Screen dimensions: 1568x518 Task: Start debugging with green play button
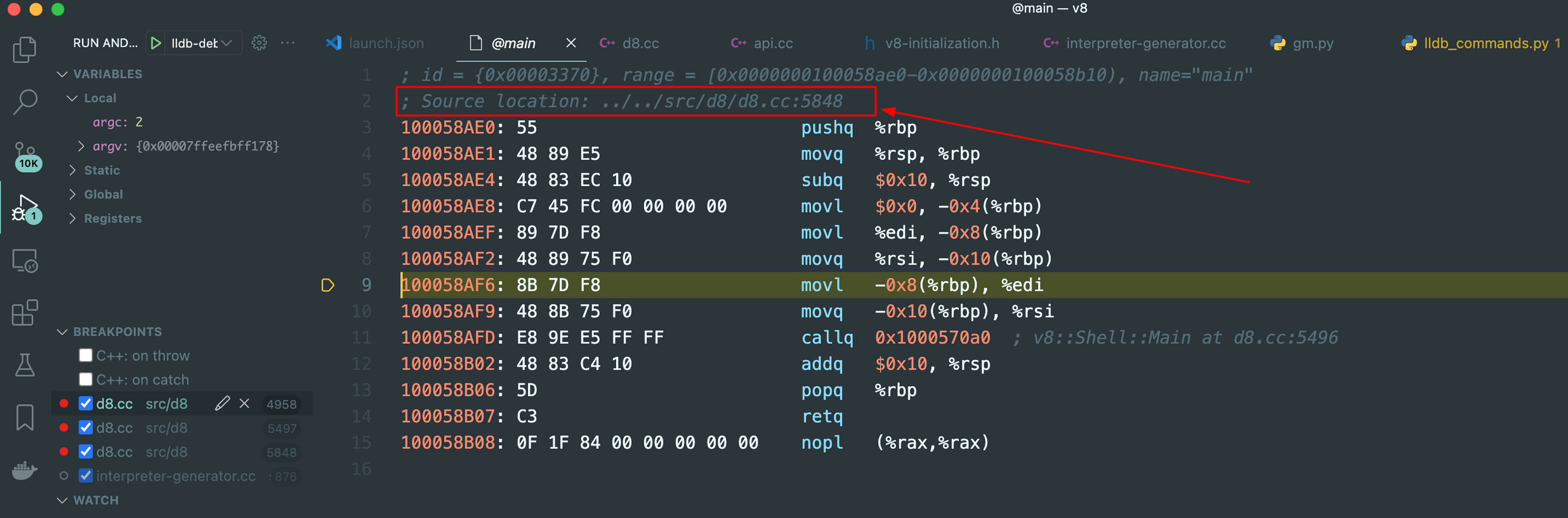(156, 43)
